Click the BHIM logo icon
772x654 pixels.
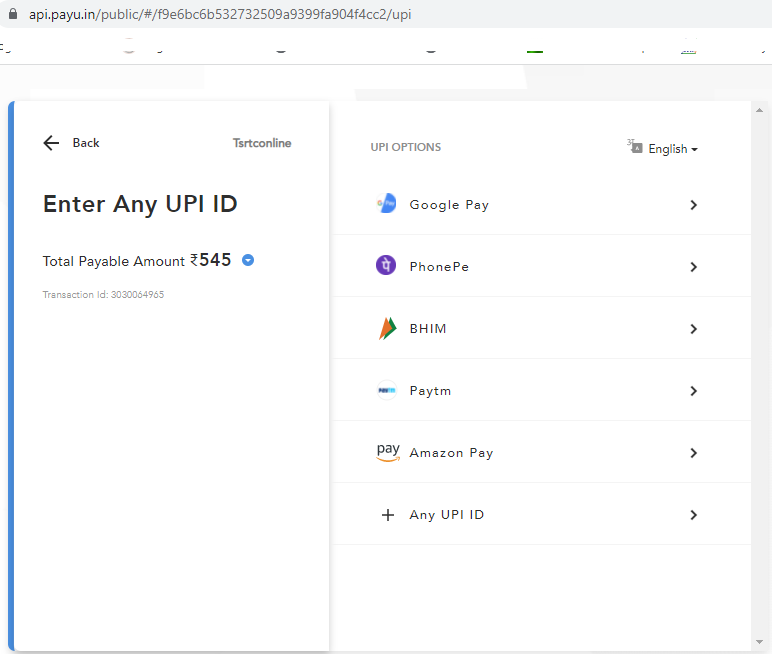(x=387, y=328)
